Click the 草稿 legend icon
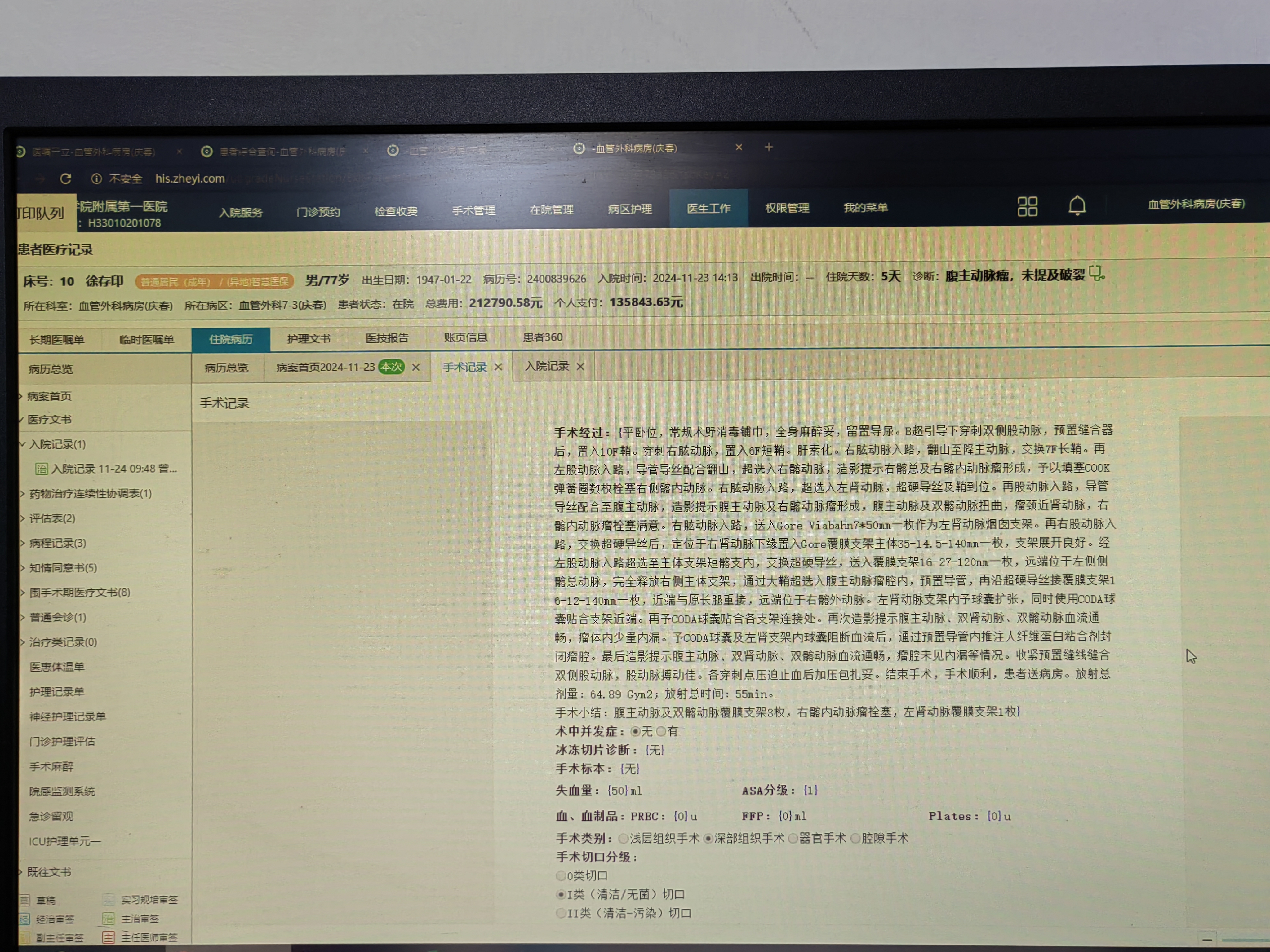Viewport: 1270px width, 952px height. [25, 900]
